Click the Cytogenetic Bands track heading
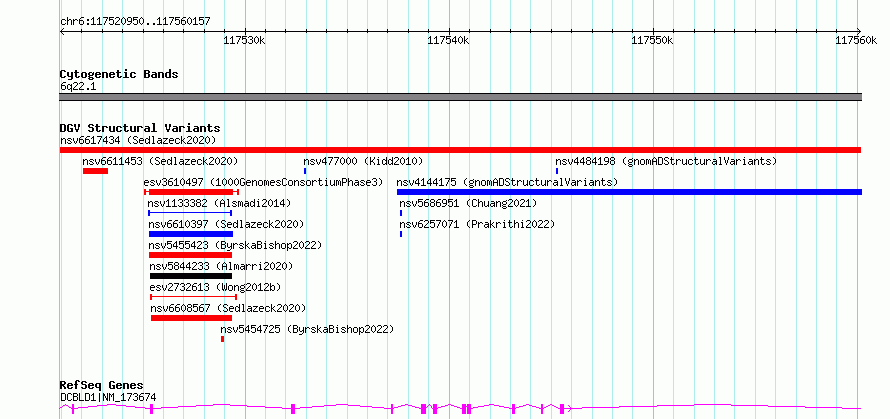The image size is (890, 419). [119, 74]
